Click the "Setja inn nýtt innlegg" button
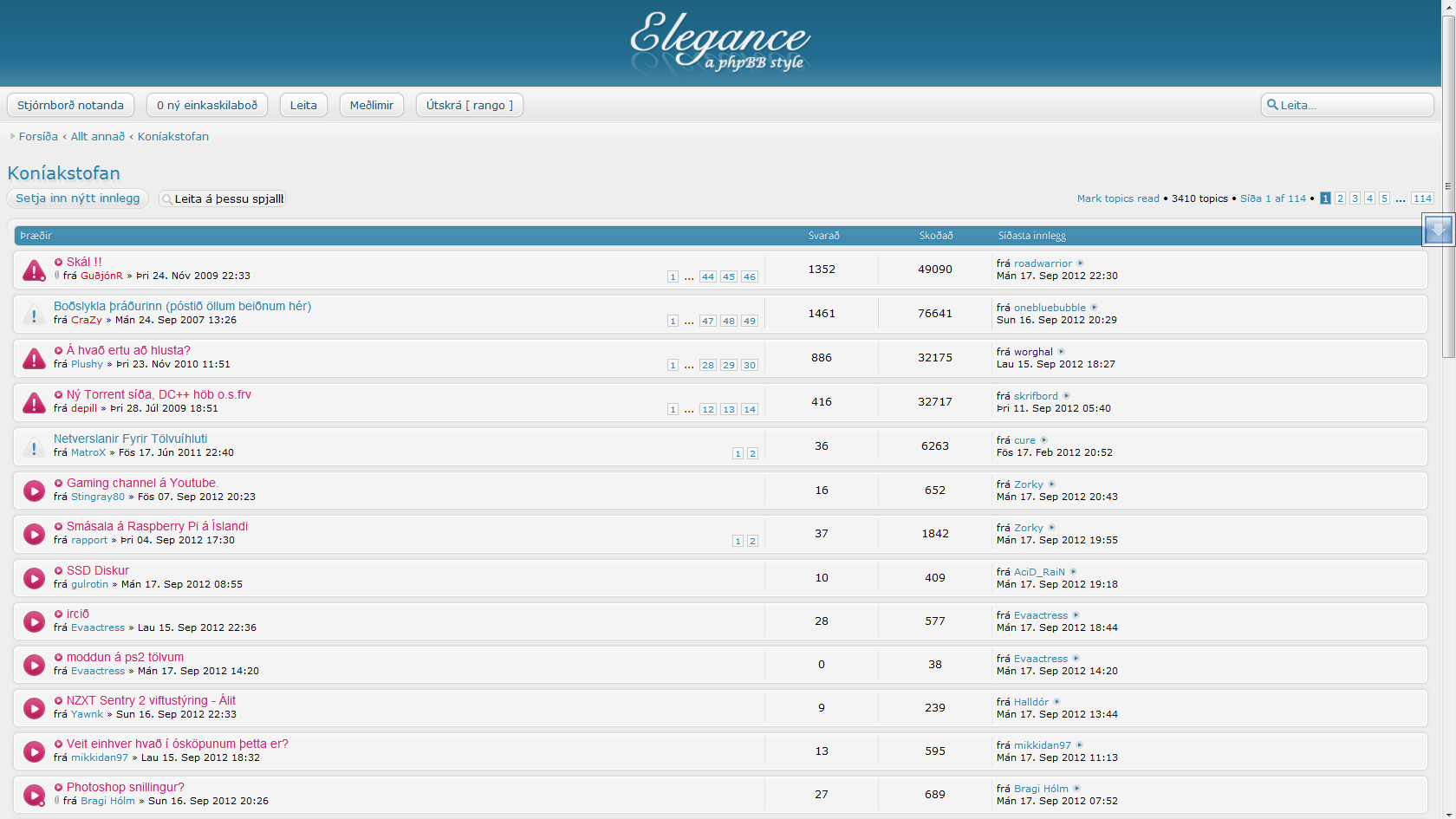The width and height of the screenshot is (1456, 819). pyautogui.click(x=77, y=198)
